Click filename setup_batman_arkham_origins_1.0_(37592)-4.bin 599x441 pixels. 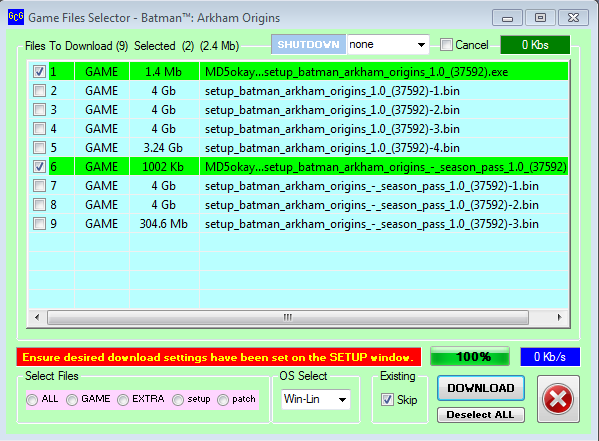[x=332, y=148]
